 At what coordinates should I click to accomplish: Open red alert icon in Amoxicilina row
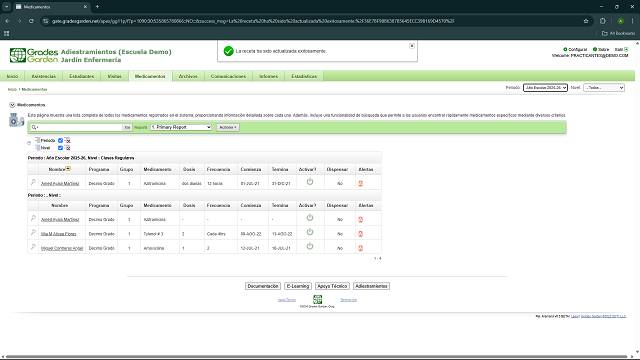coord(360,248)
